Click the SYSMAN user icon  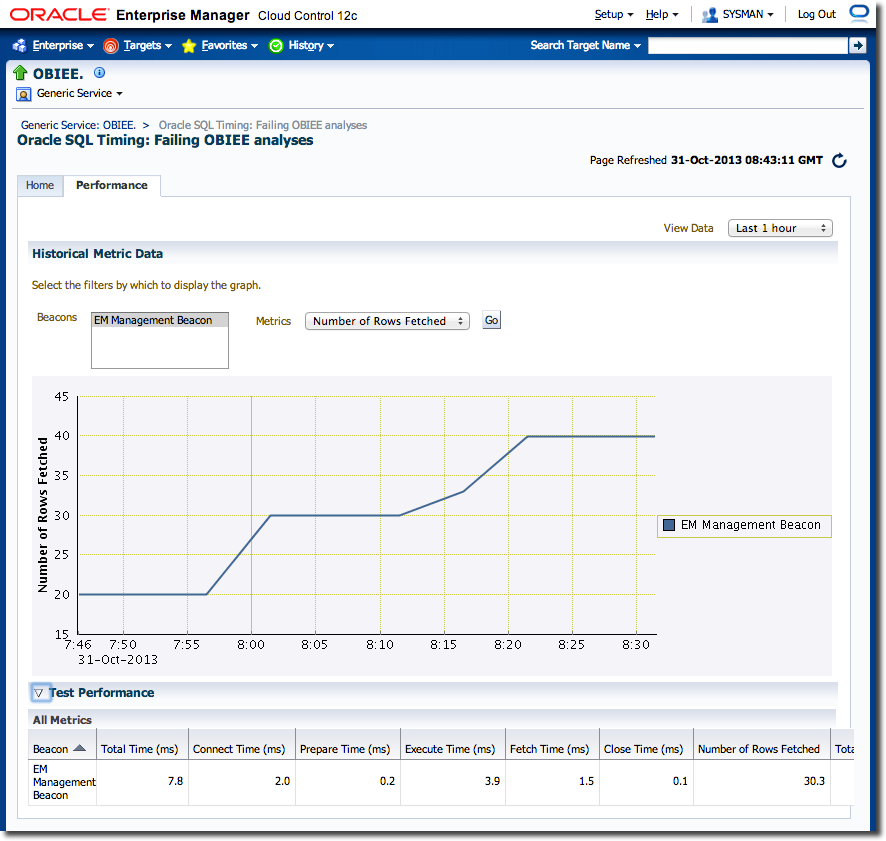(x=710, y=15)
